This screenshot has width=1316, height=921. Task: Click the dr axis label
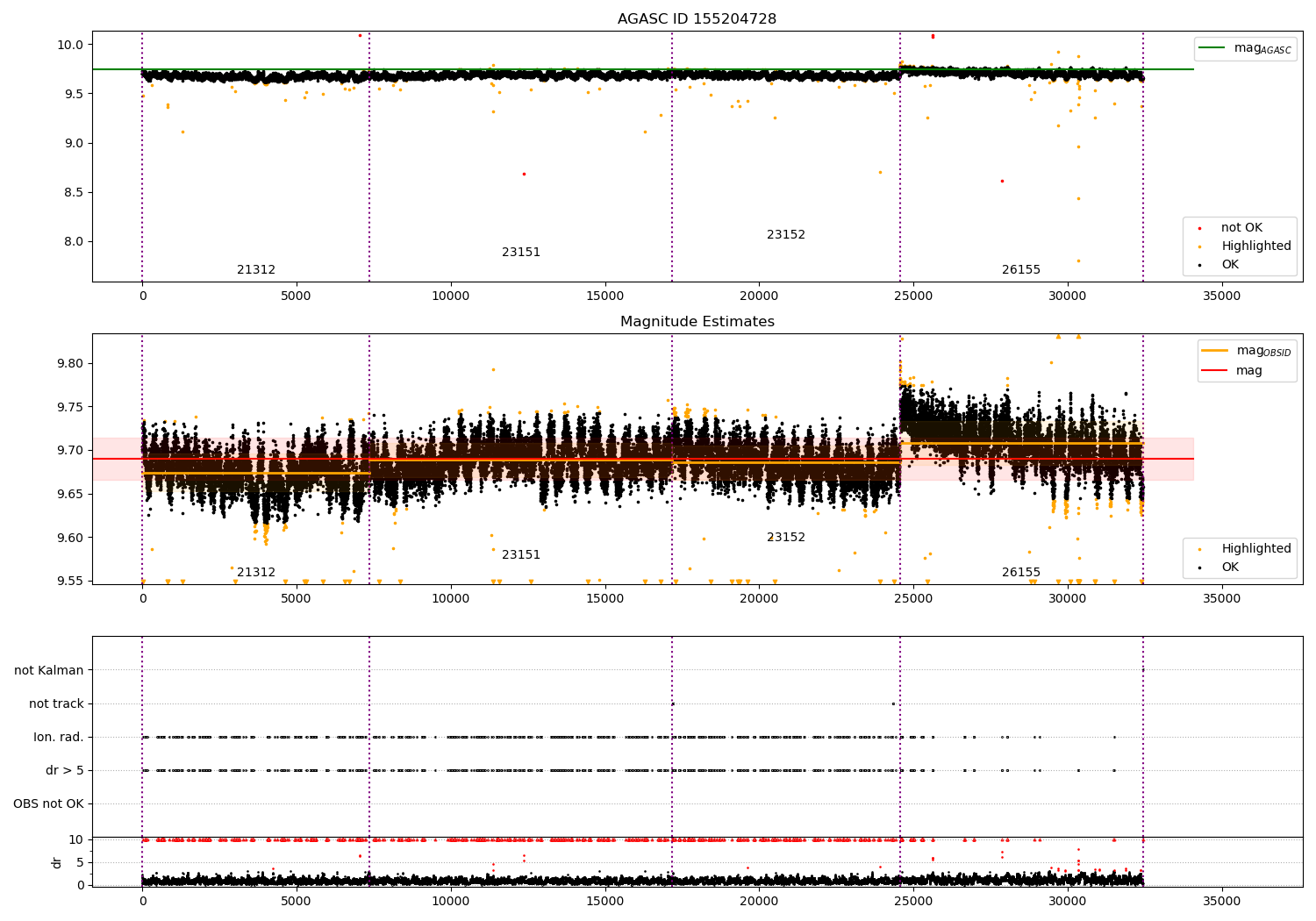pos(57,862)
